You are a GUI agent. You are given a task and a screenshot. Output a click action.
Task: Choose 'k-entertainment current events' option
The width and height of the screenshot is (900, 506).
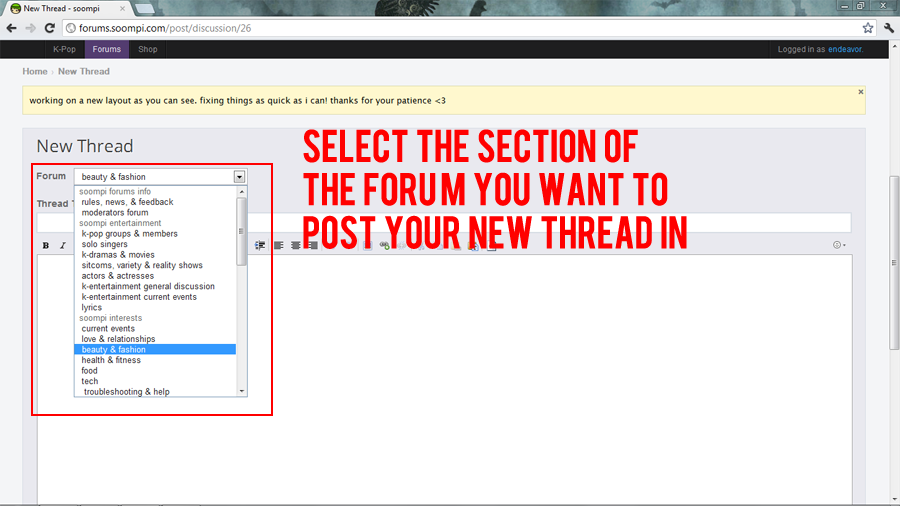(x=139, y=297)
